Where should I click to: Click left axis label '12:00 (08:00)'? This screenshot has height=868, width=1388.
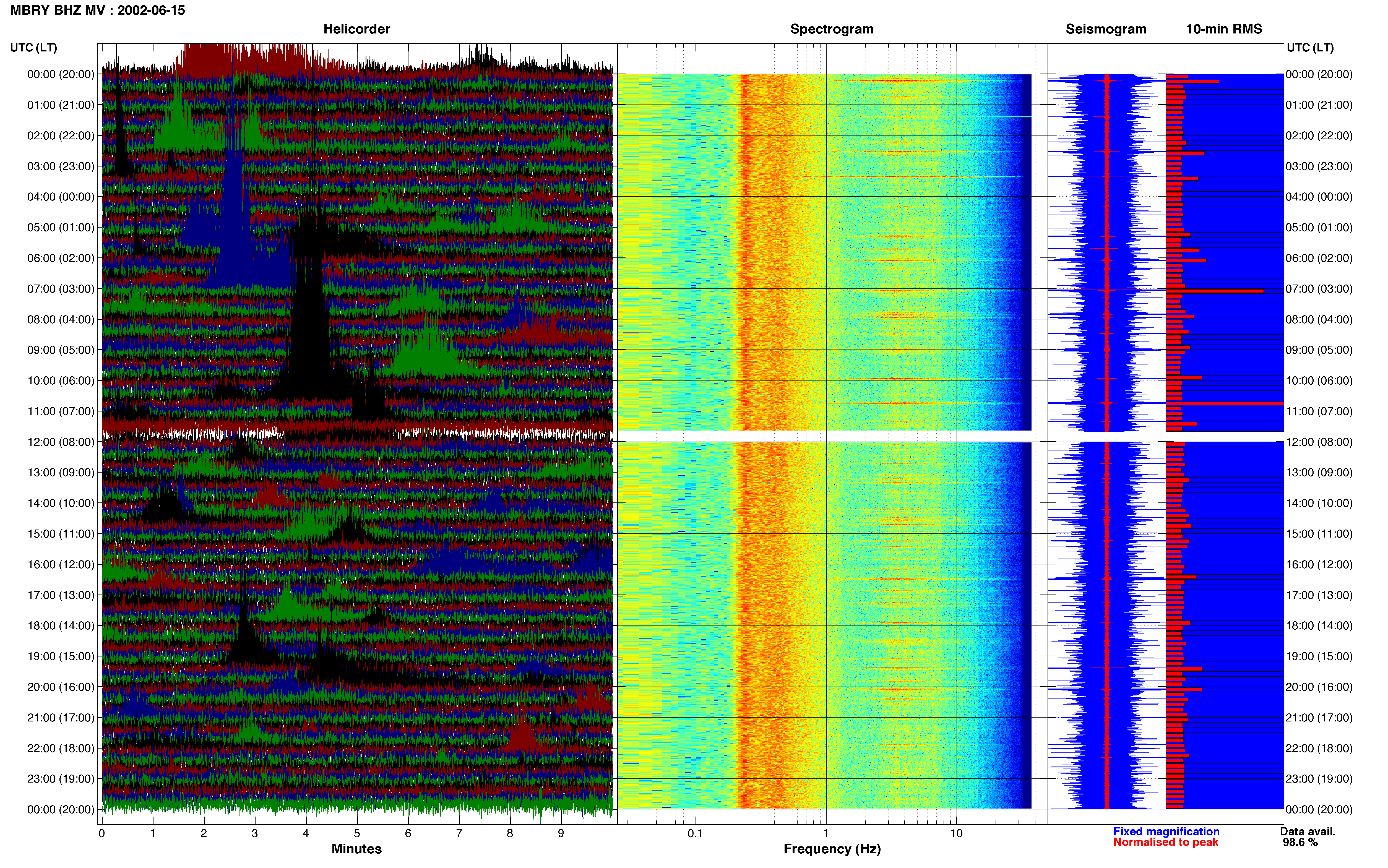pyautogui.click(x=61, y=442)
